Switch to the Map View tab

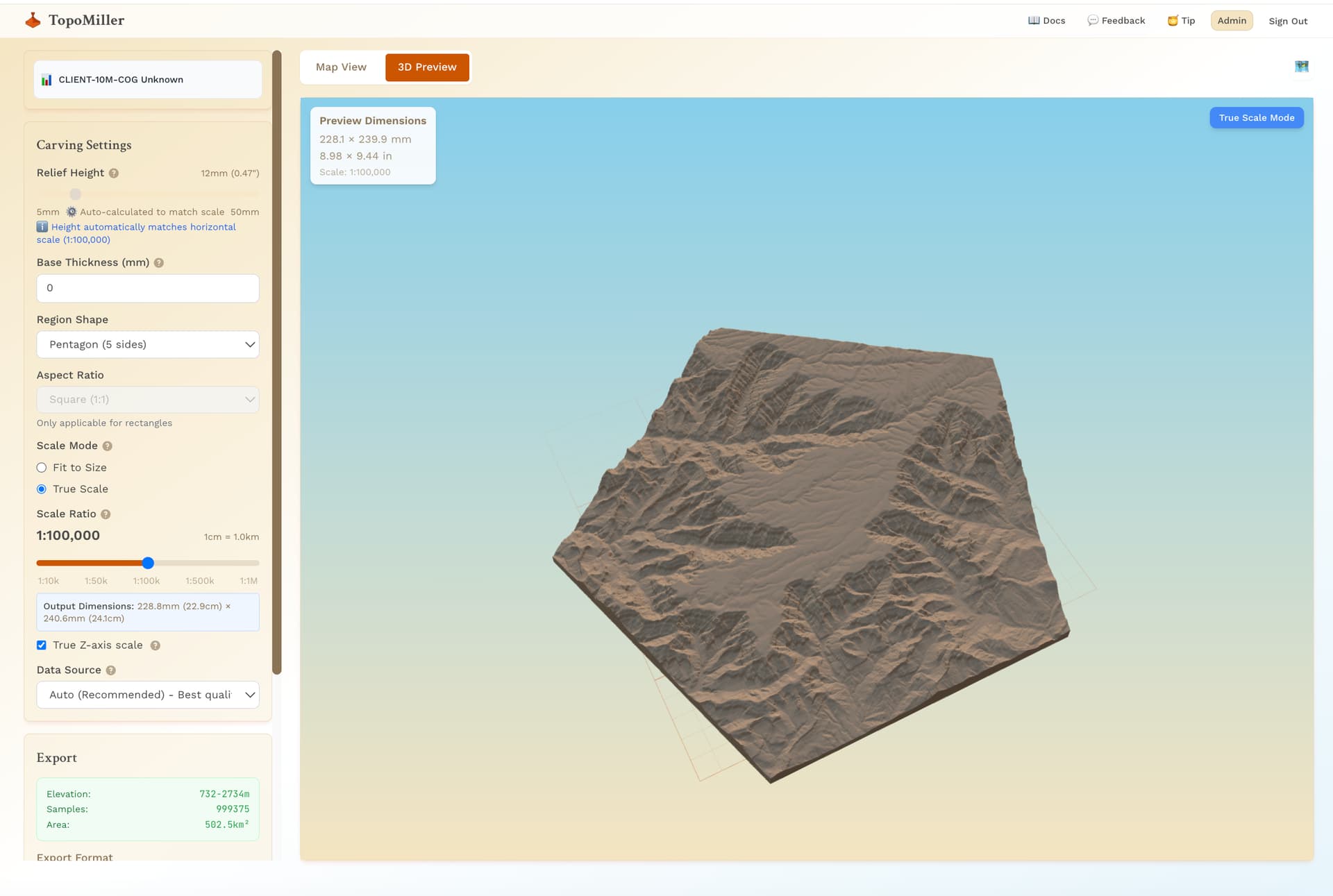341,67
